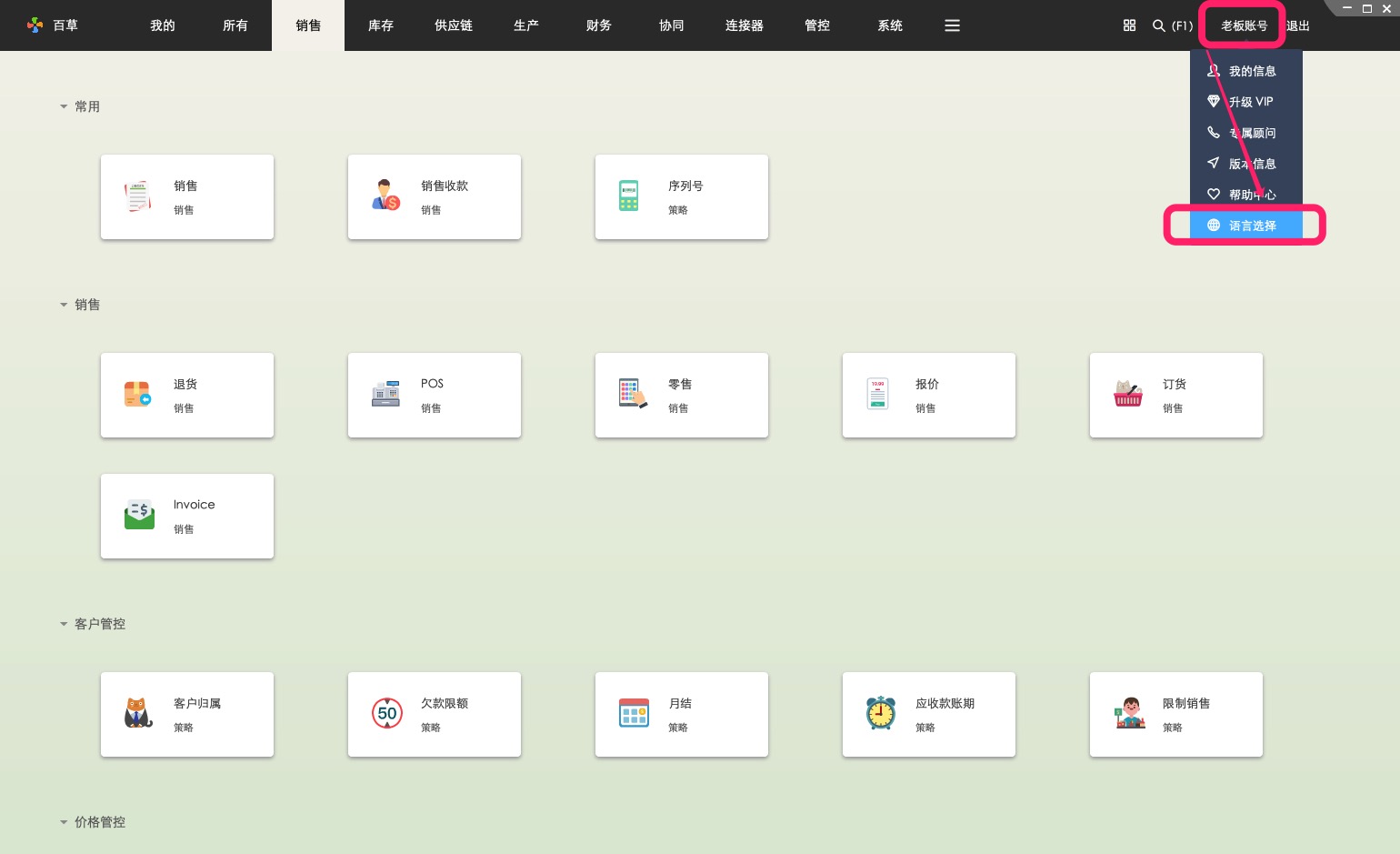Switch to the 我的 tab

click(163, 25)
